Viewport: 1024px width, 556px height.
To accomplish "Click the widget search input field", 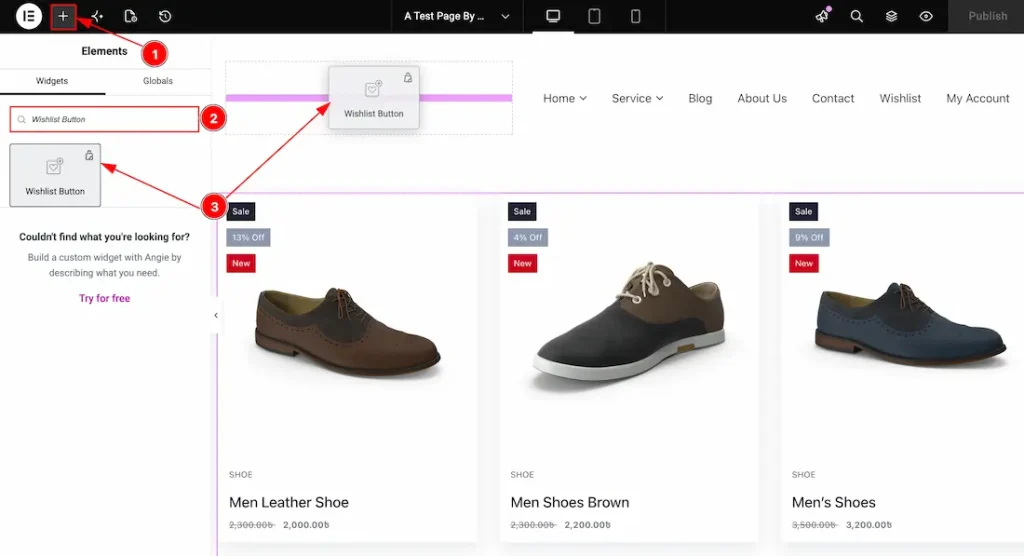I will click(x=104, y=120).
